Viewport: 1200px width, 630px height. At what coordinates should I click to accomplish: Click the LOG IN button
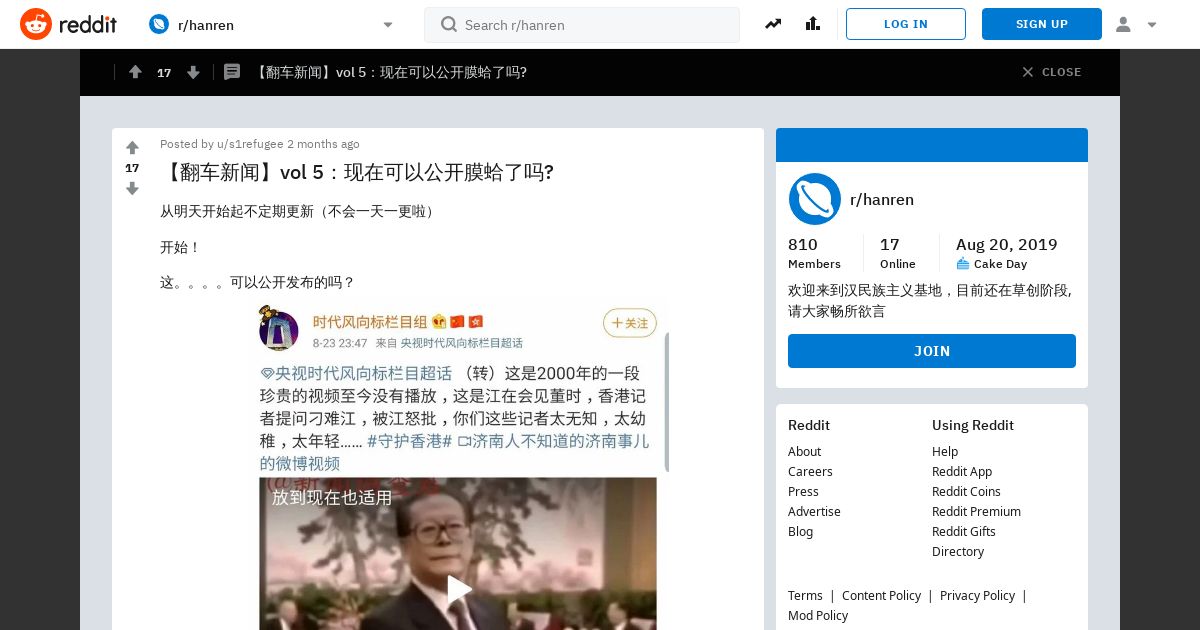pyautogui.click(x=906, y=24)
